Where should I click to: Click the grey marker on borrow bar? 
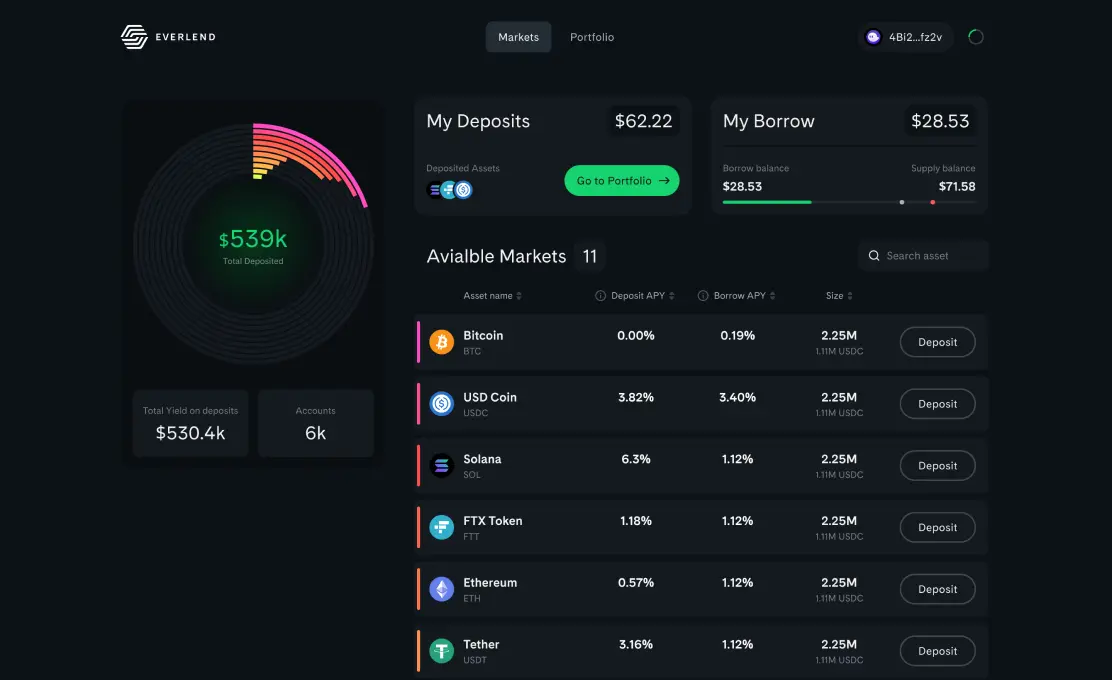coord(901,202)
